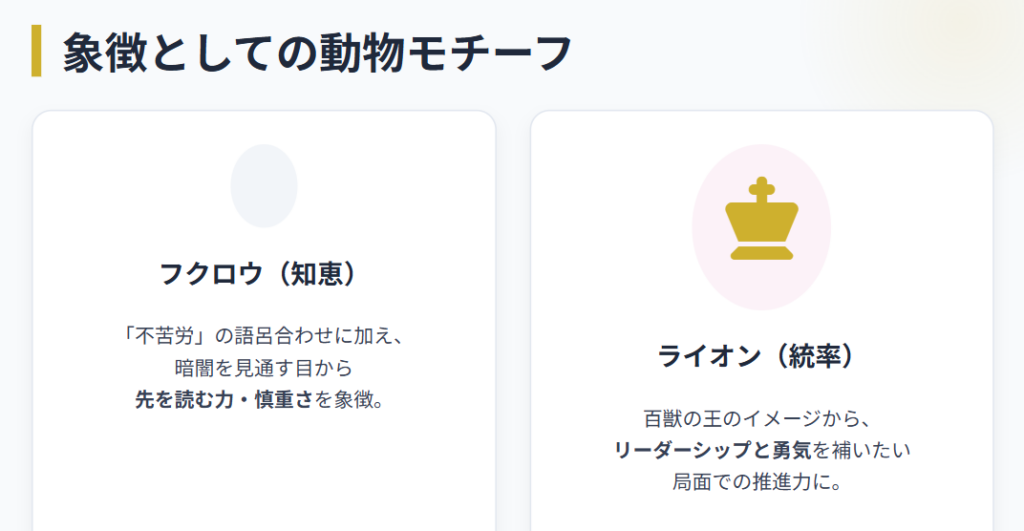Click bold text 先を読む力・慎重さ
Image resolution: width=1024 pixels, height=531 pixels.
[224, 400]
